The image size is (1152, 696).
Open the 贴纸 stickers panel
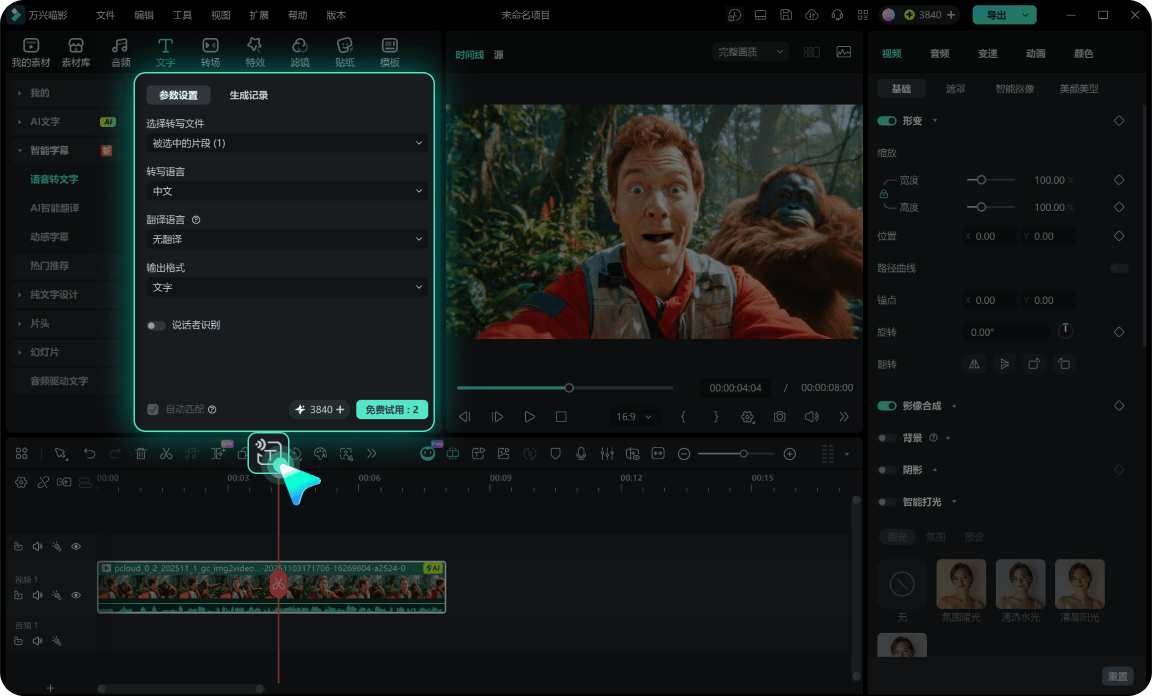(x=345, y=52)
